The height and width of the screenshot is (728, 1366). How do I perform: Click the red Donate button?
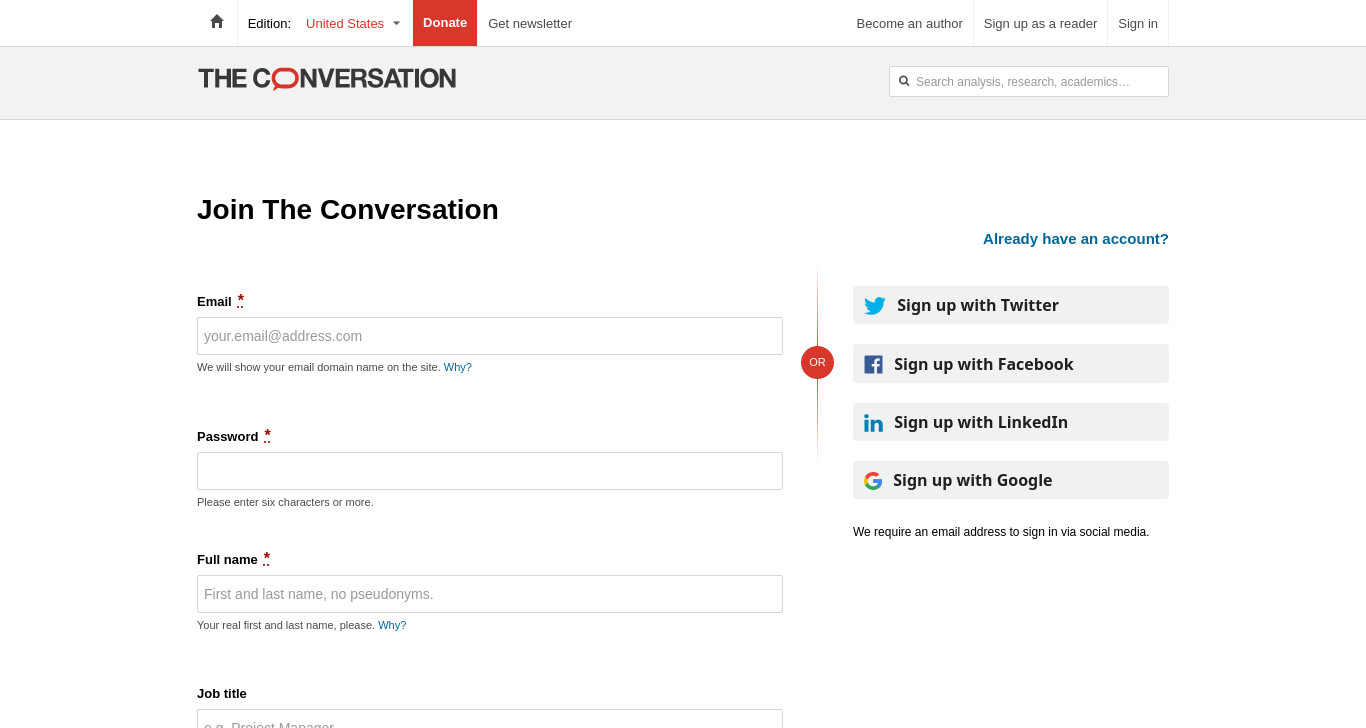point(445,23)
